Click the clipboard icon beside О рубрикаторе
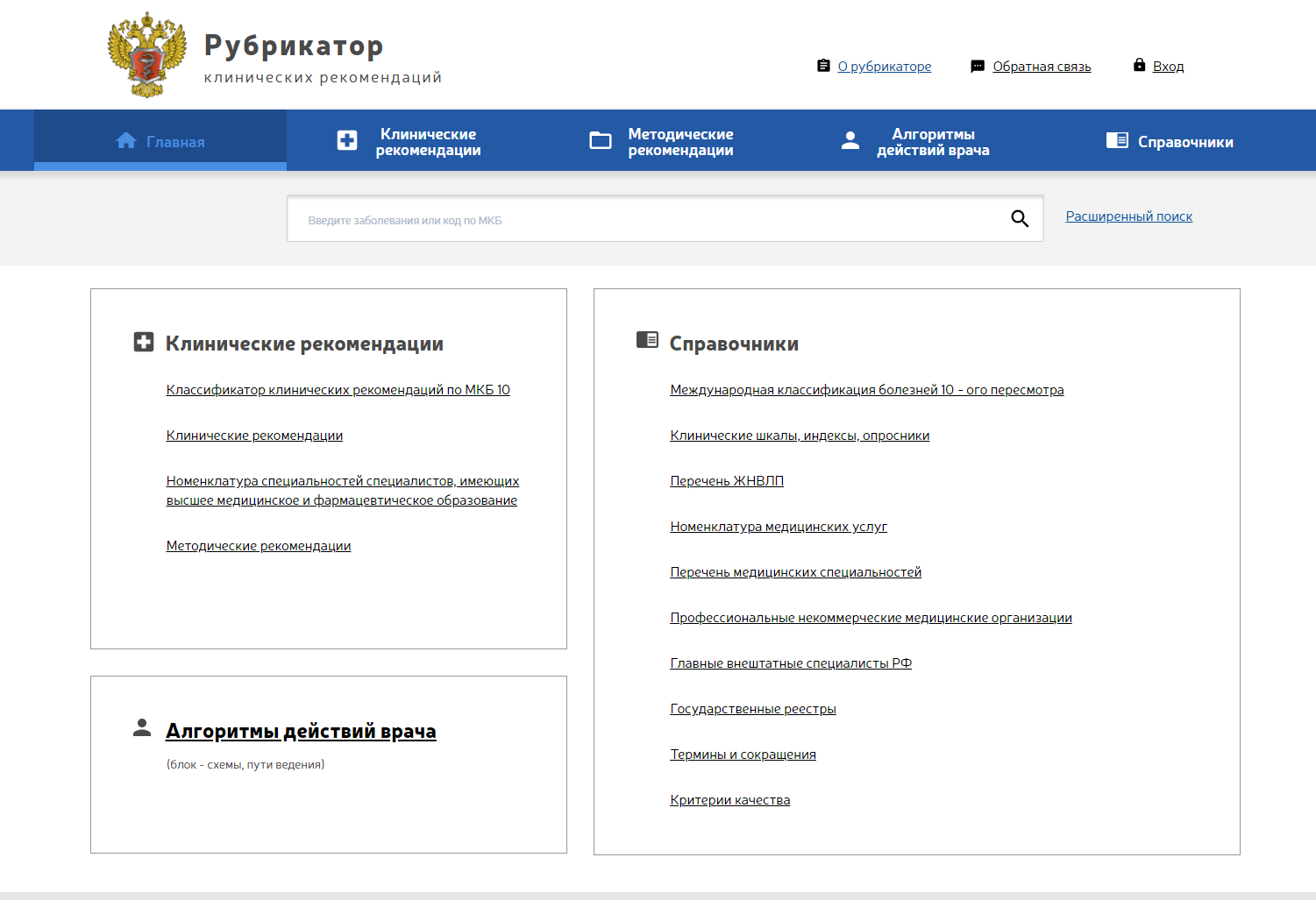Screen dimensions: 1316x900 pyautogui.click(x=823, y=66)
